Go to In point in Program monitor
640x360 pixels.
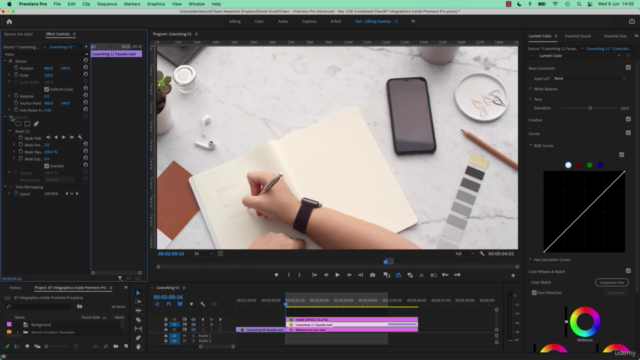pyautogui.click(x=314, y=275)
